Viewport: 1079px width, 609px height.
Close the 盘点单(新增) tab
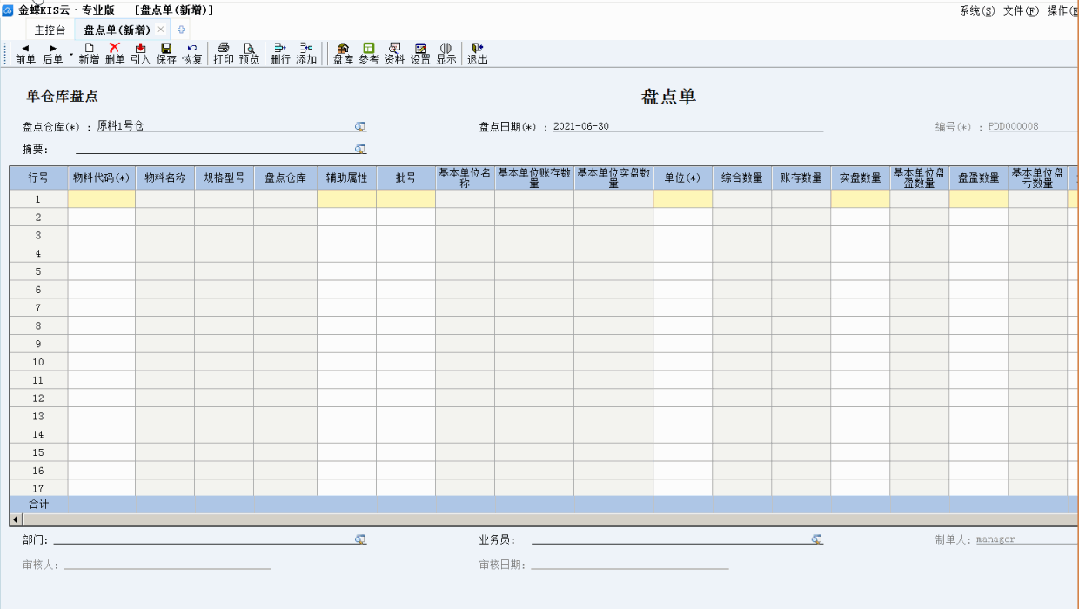(x=161, y=30)
